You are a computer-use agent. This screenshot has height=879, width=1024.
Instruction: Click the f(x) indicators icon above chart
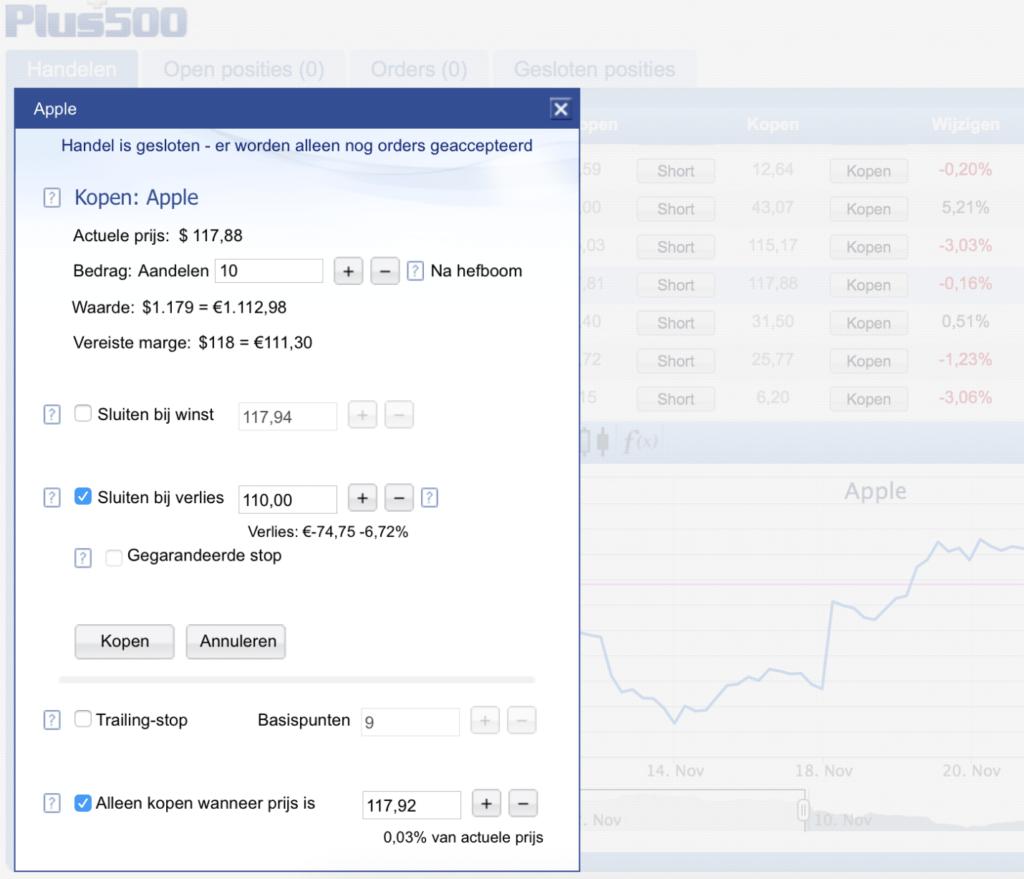point(640,442)
